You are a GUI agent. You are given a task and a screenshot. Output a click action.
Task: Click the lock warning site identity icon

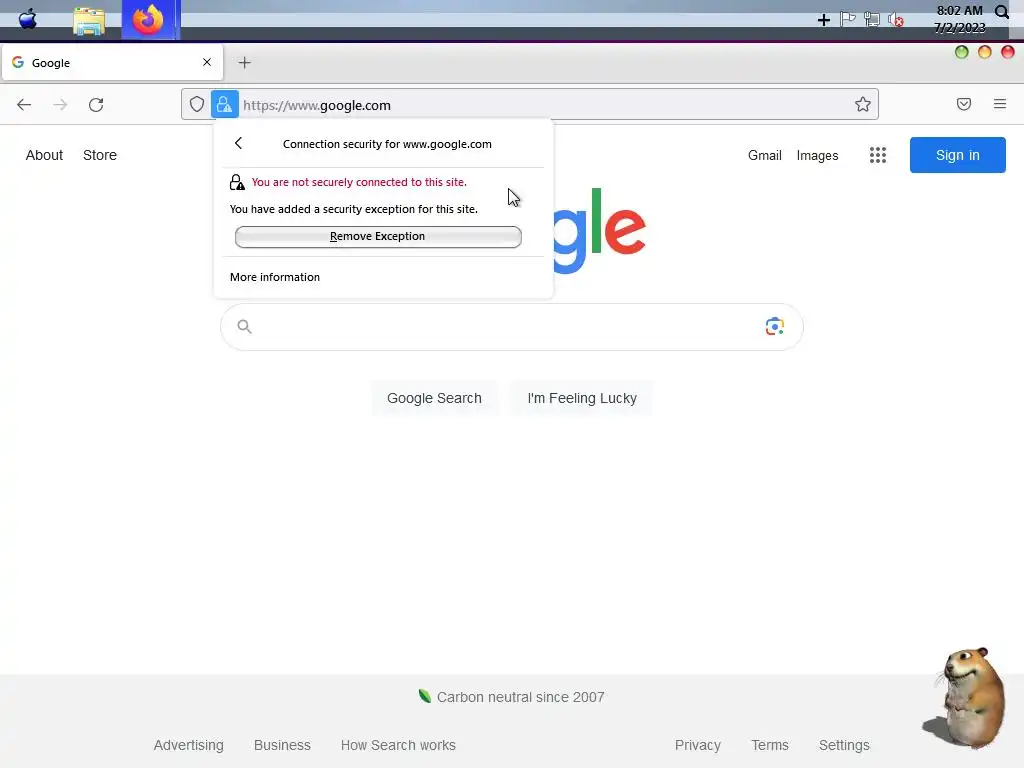(225, 104)
